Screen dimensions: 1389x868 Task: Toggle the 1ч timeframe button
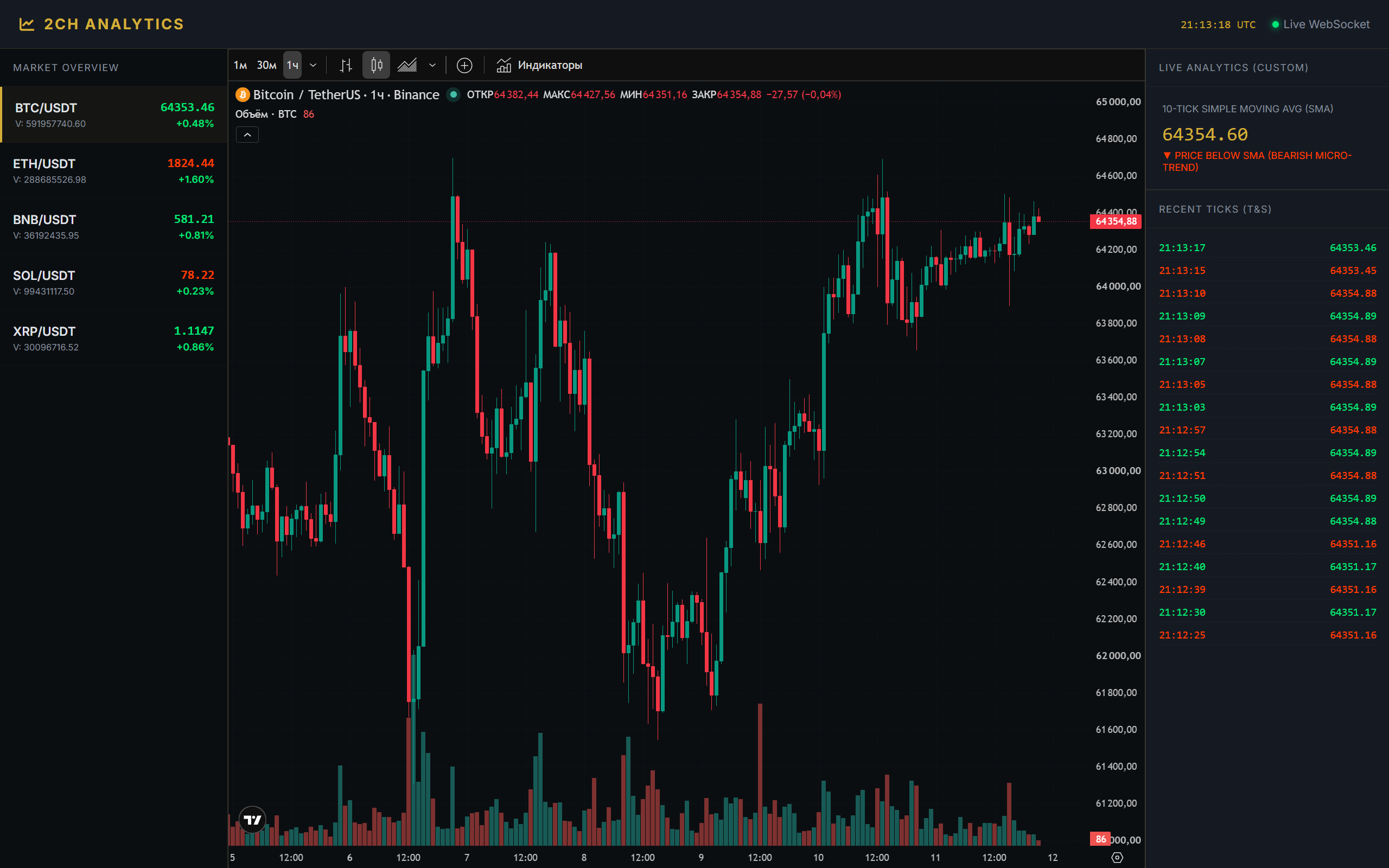293,66
